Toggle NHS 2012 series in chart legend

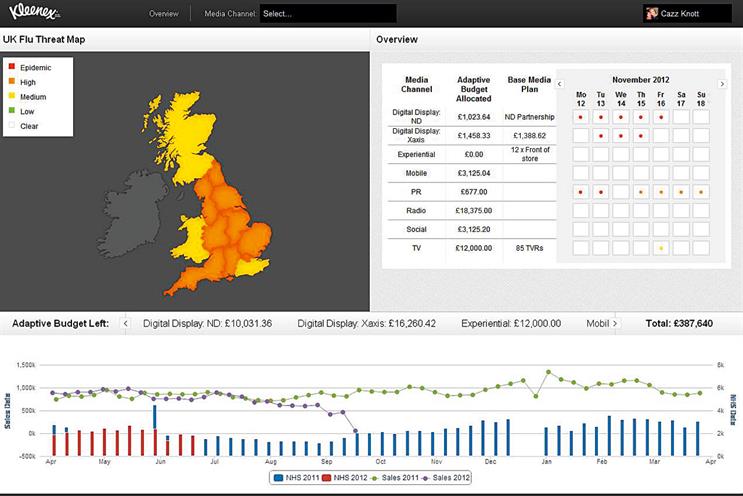(x=345, y=478)
